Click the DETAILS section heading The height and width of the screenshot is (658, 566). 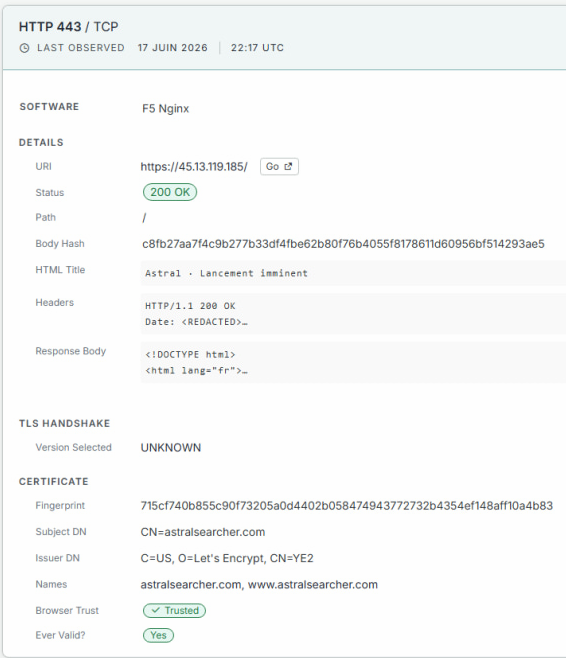[41, 143]
